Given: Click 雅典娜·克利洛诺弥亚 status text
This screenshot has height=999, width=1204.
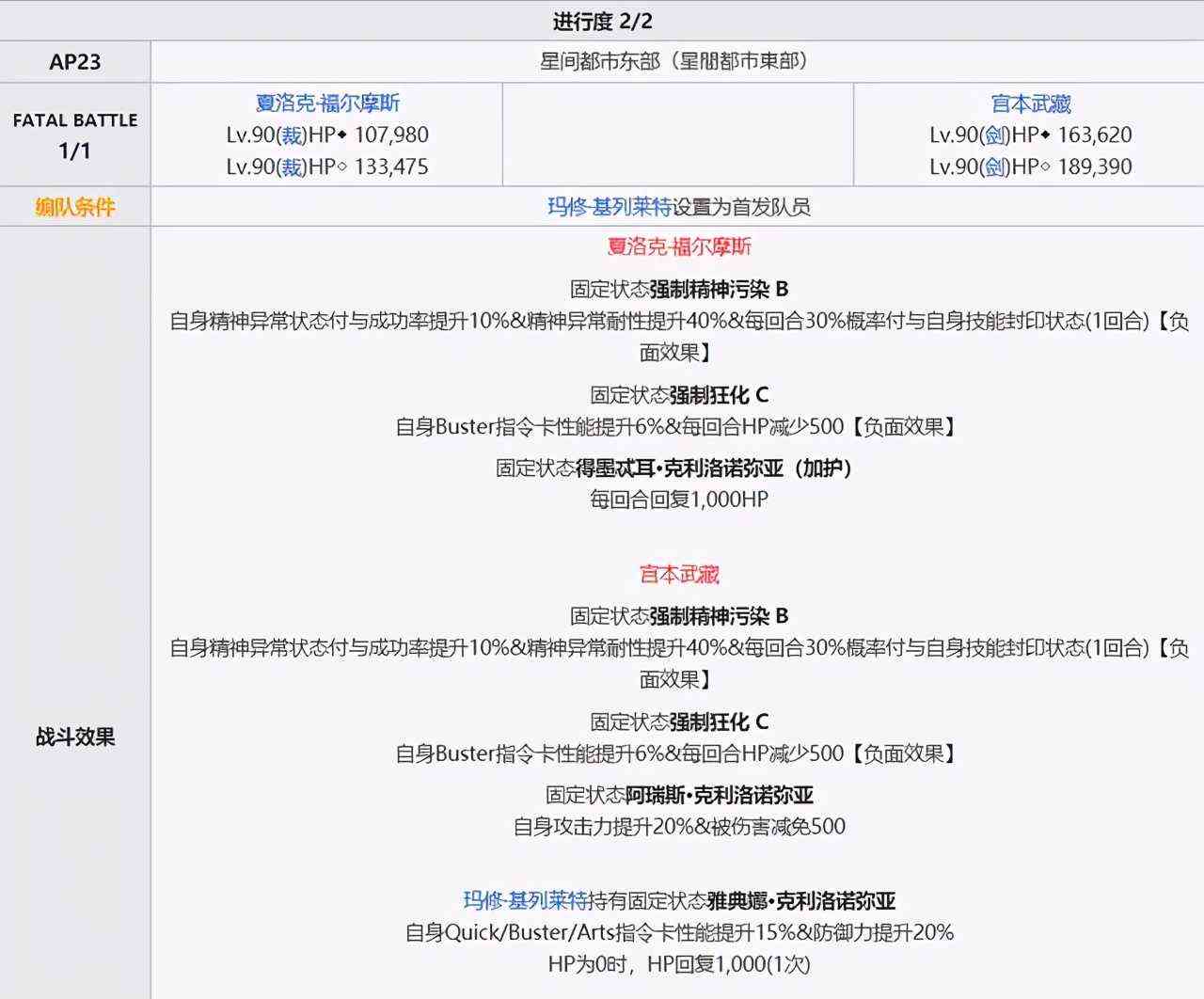Looking at the screenshot, I should click(801, 901).
